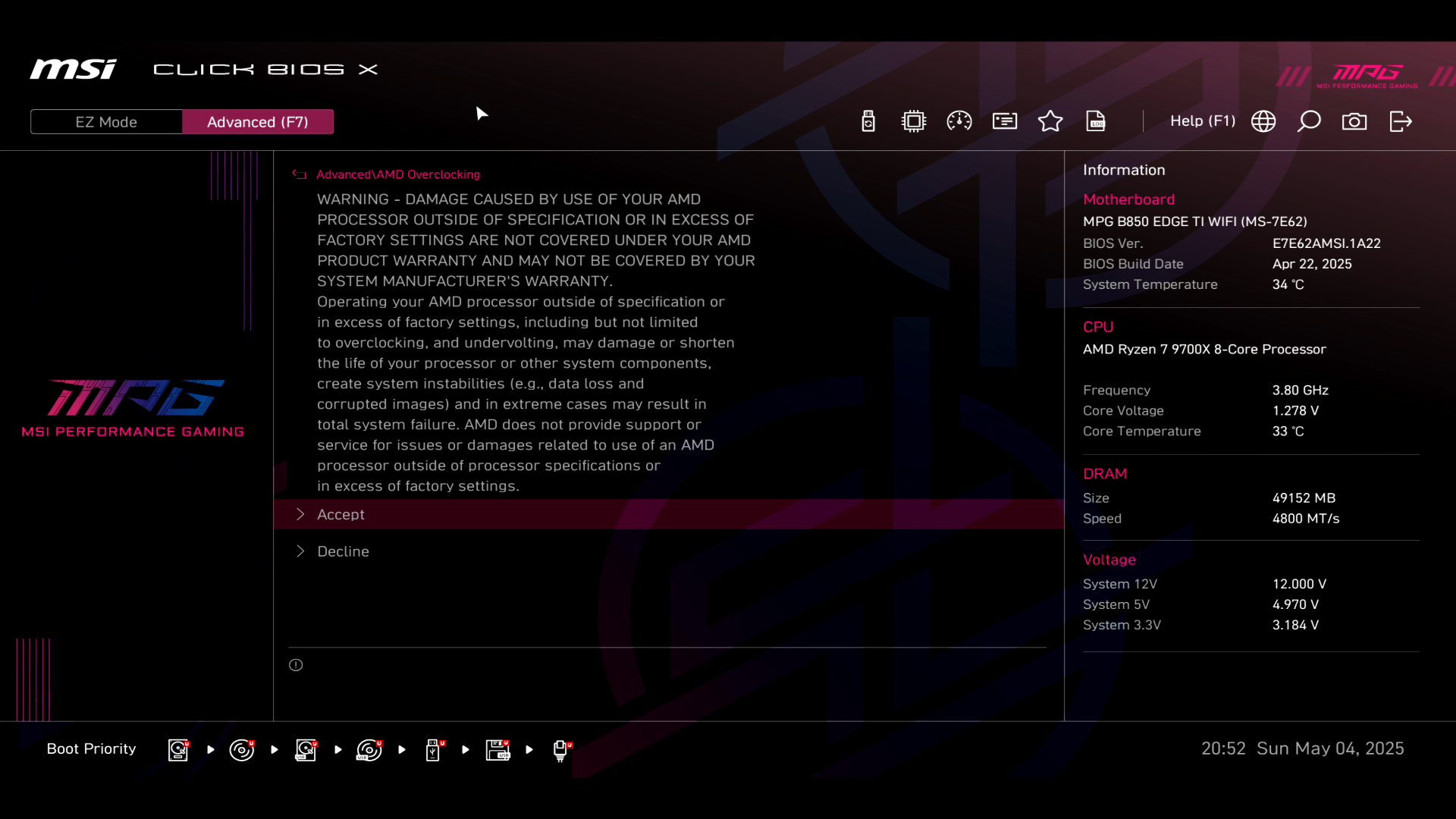The height and width of the screenshot is (819, 1456).
Task: Open the LOG file icon
Action: [1096, 121]
